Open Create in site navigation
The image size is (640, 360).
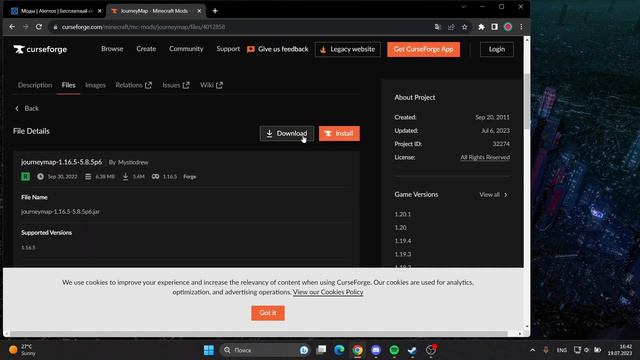coord(146,49)
